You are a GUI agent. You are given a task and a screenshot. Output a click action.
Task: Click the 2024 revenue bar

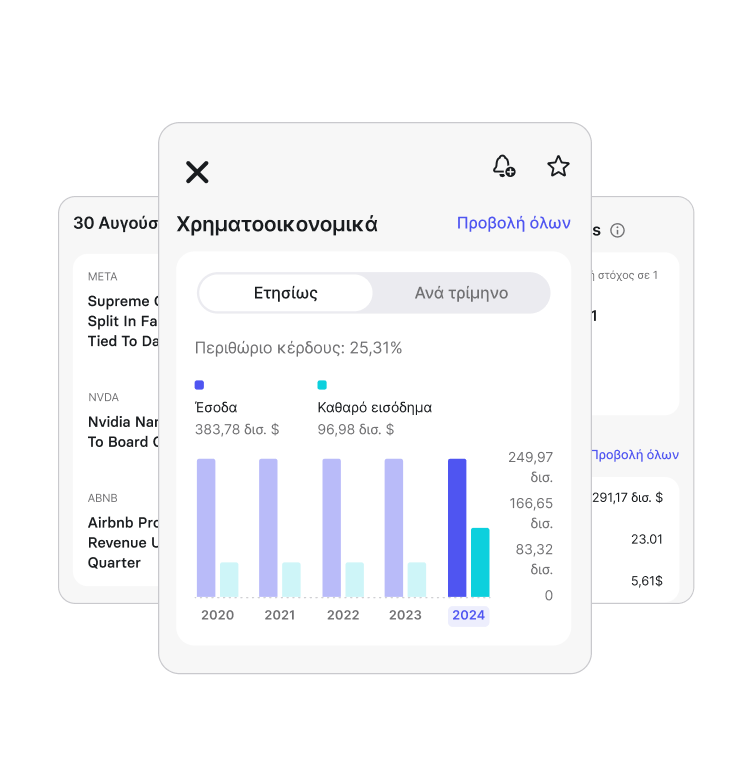tap(457, 527)
